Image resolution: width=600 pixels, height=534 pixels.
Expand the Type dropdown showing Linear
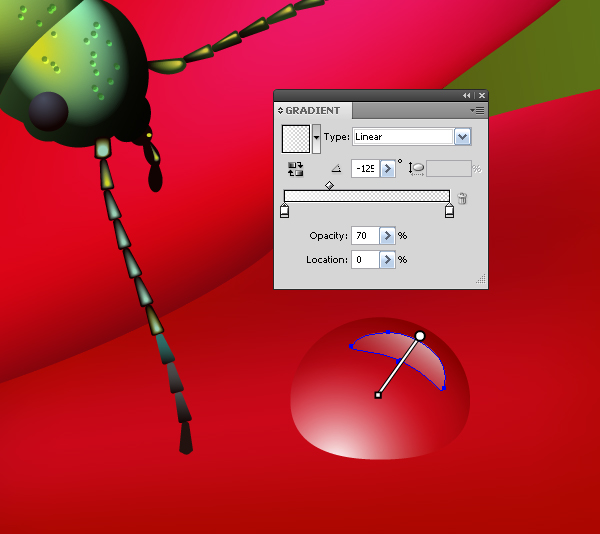pyautogui.click(x=462, y=137)
